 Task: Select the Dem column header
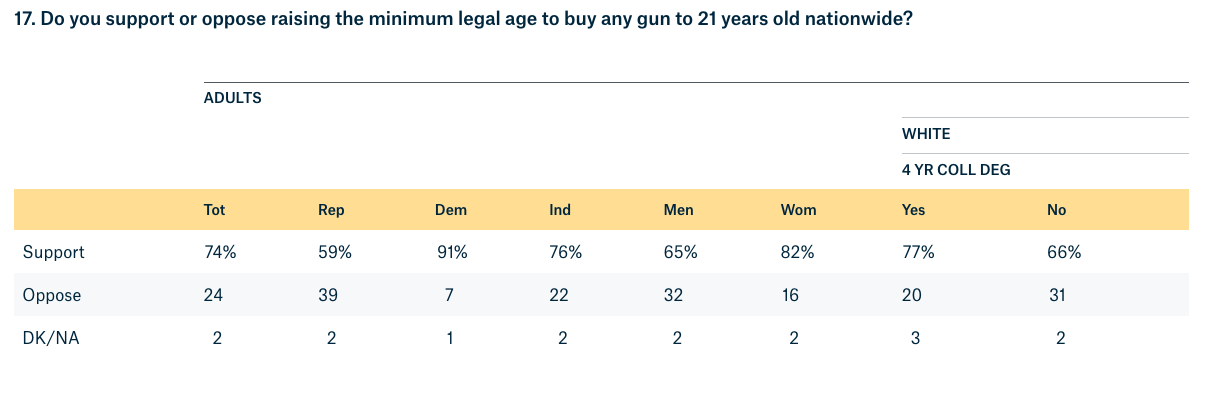tap(450, 210)
